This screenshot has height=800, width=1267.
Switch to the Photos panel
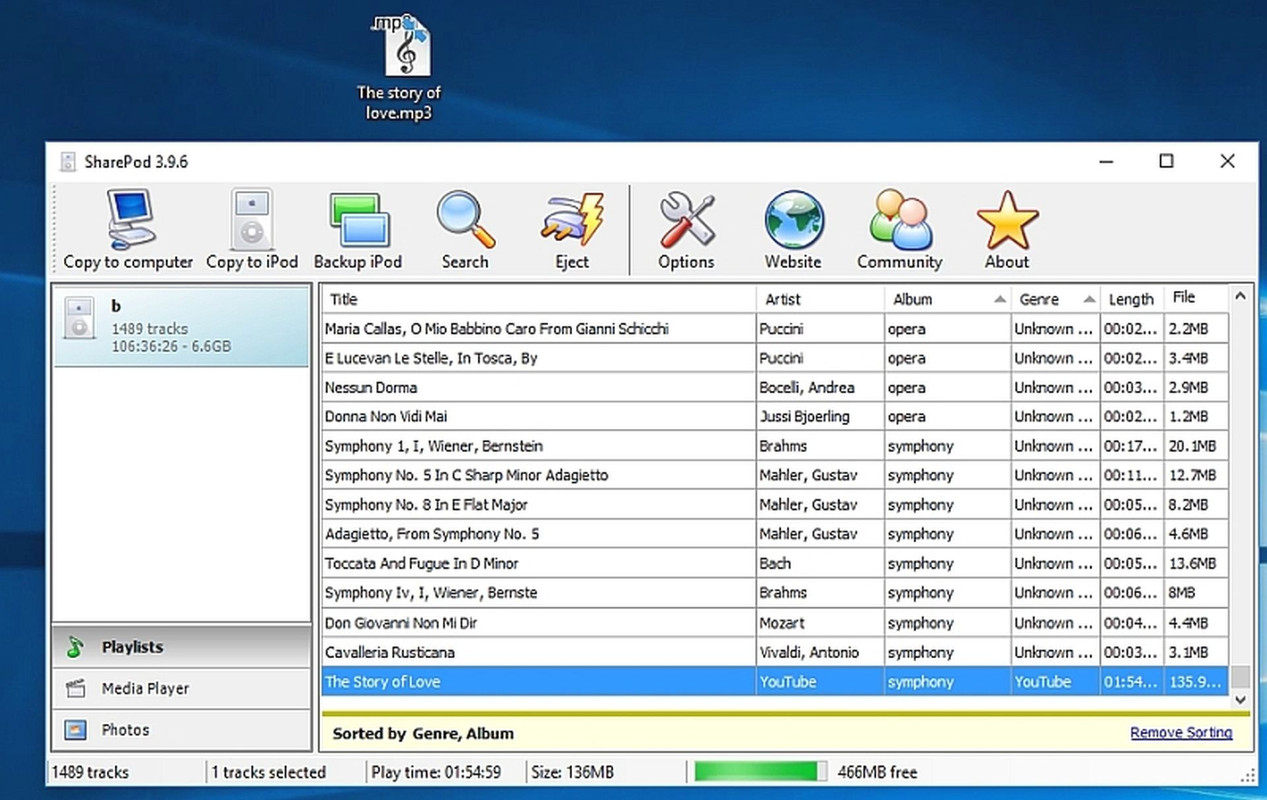coord(181,730)
